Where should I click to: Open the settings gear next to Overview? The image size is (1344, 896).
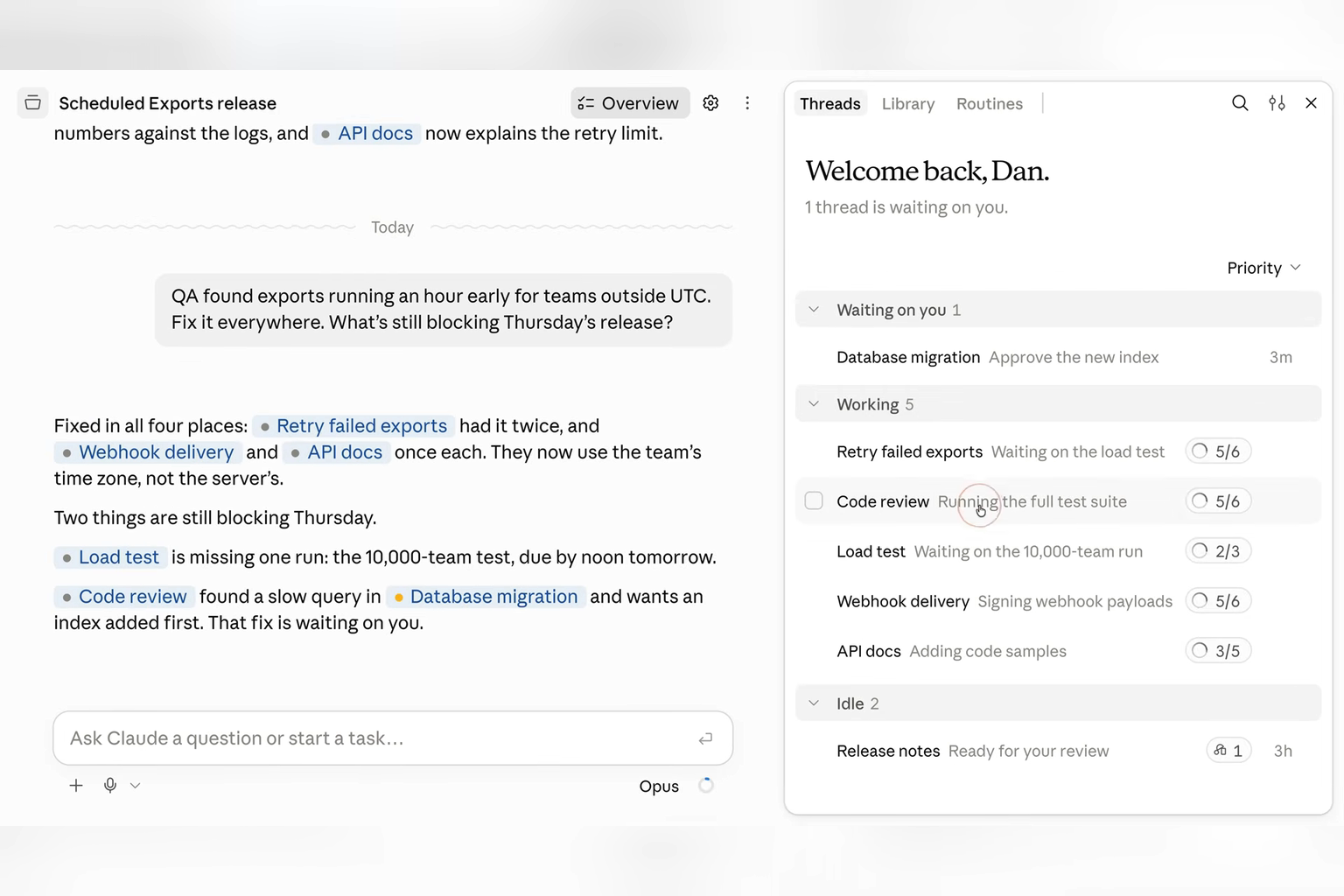click(x=710, y=103)
